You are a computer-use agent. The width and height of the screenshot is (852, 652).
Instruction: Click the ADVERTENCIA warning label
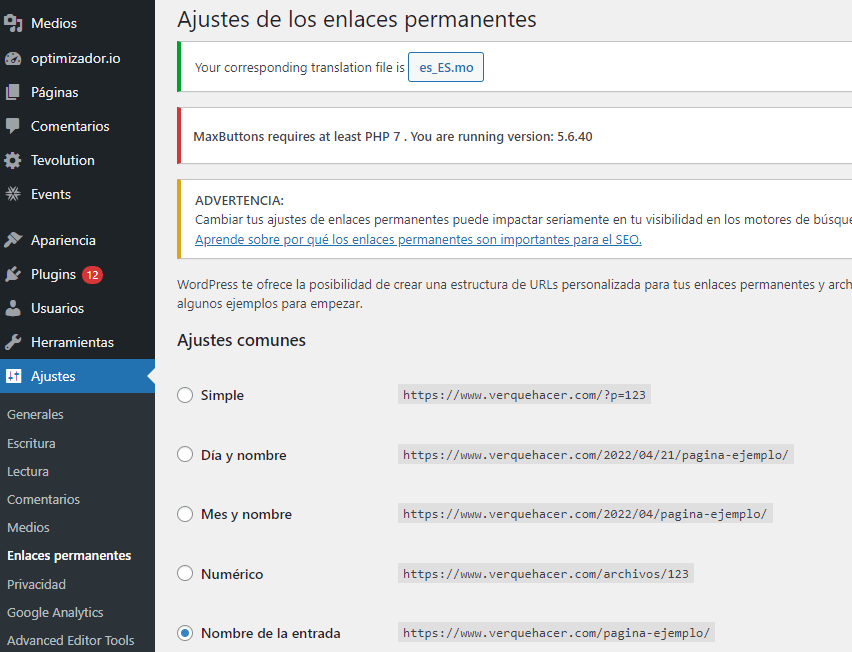239,200
